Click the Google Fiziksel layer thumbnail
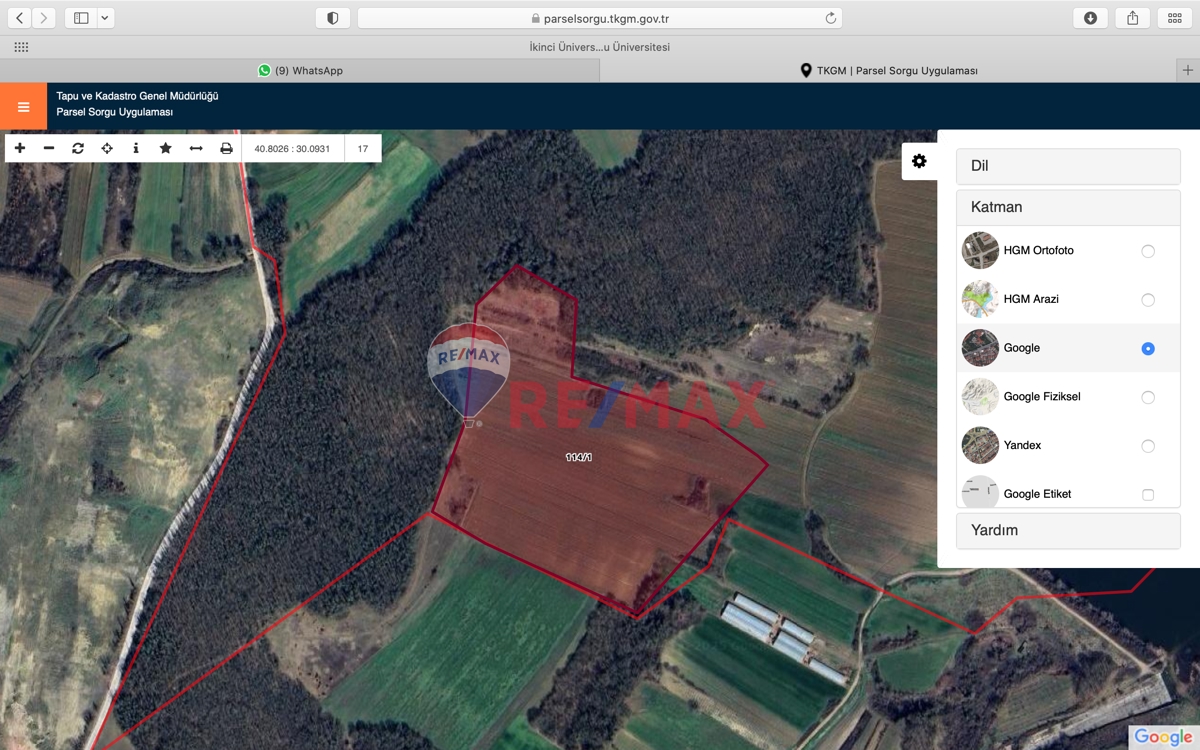Viewport: 1200px width, 750px height. tap(980, 397)
